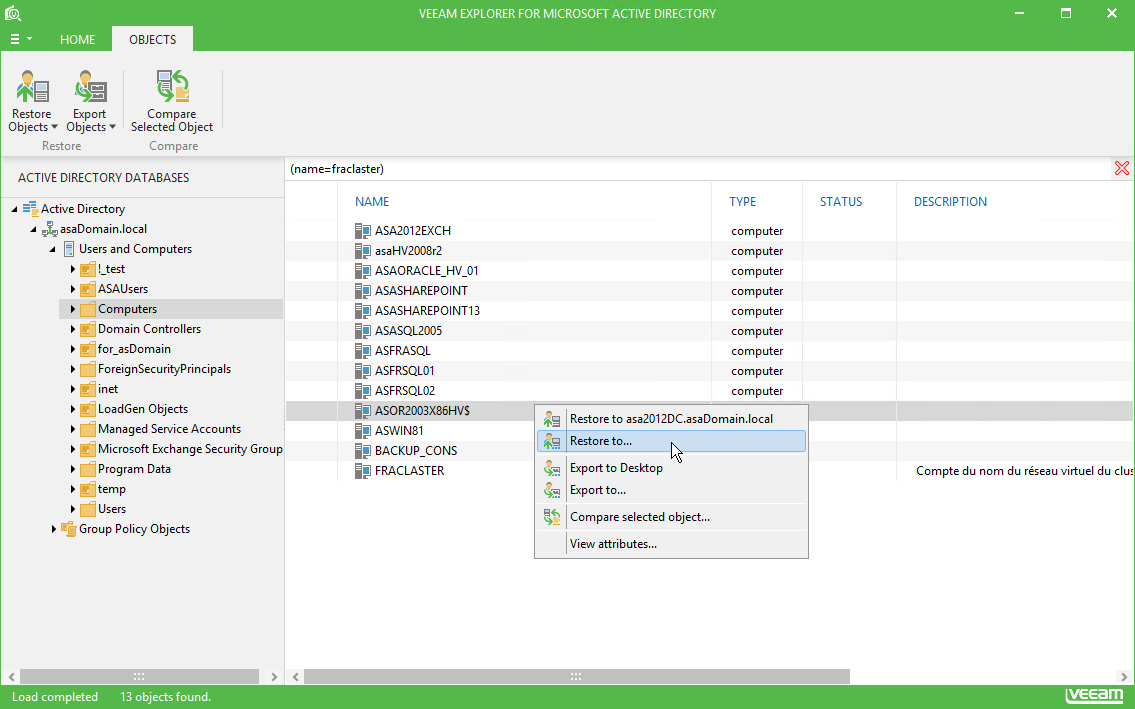
Task: Click the asaDomain.local domain icon
Action: (x=49, y=229)
